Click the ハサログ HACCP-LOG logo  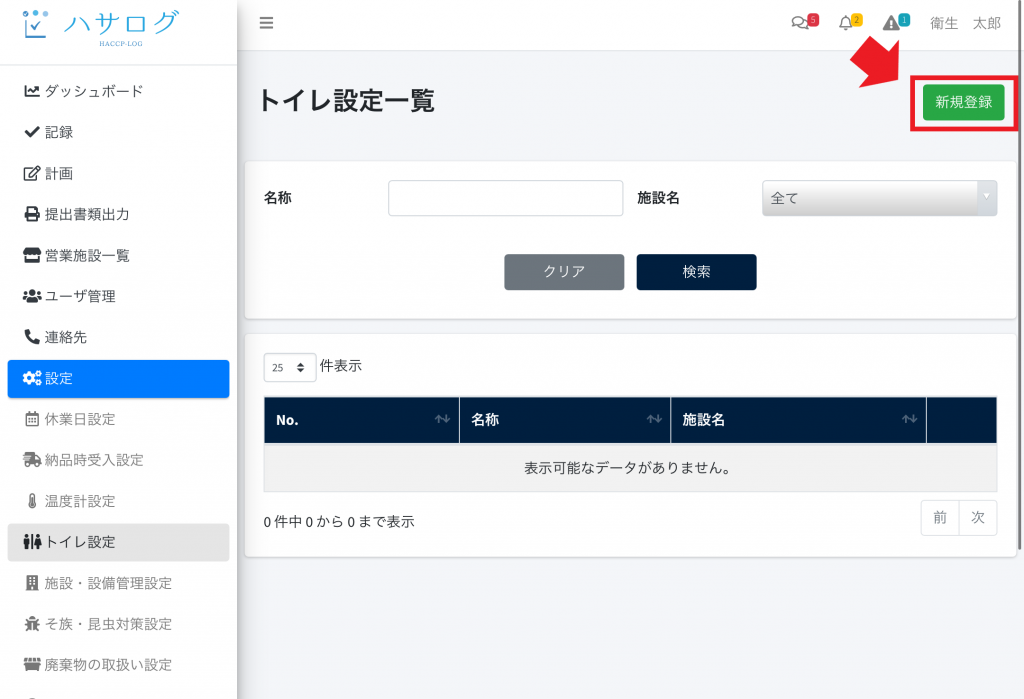tap(101, 27)
